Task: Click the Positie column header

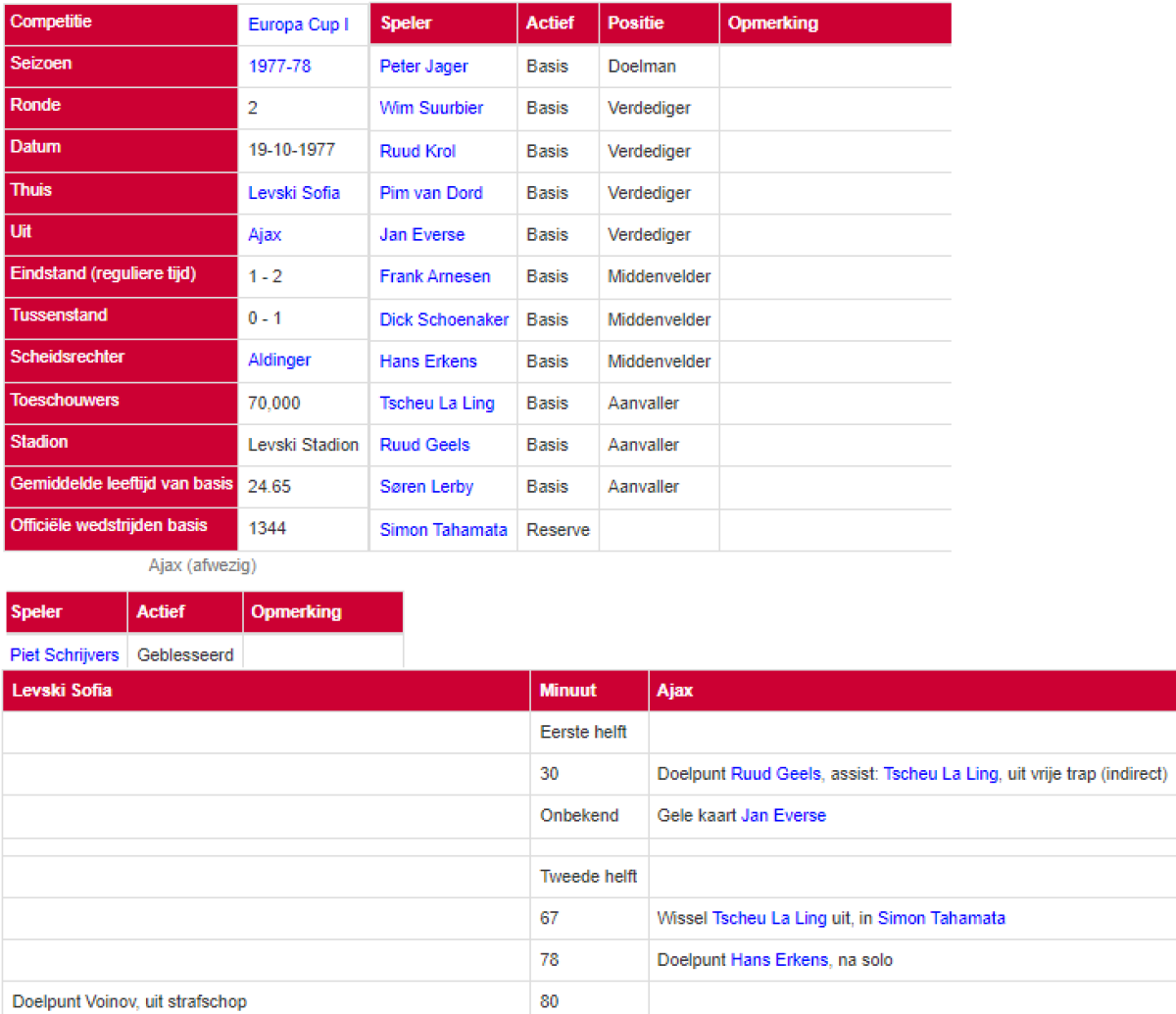Action: 635,24
